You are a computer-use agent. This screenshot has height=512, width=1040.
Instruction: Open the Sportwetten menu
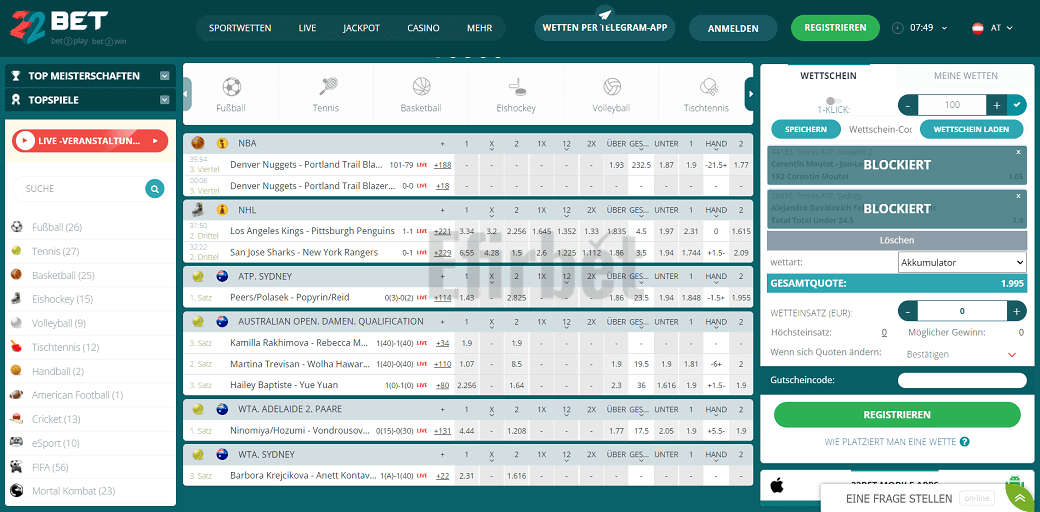pos(240,28)
